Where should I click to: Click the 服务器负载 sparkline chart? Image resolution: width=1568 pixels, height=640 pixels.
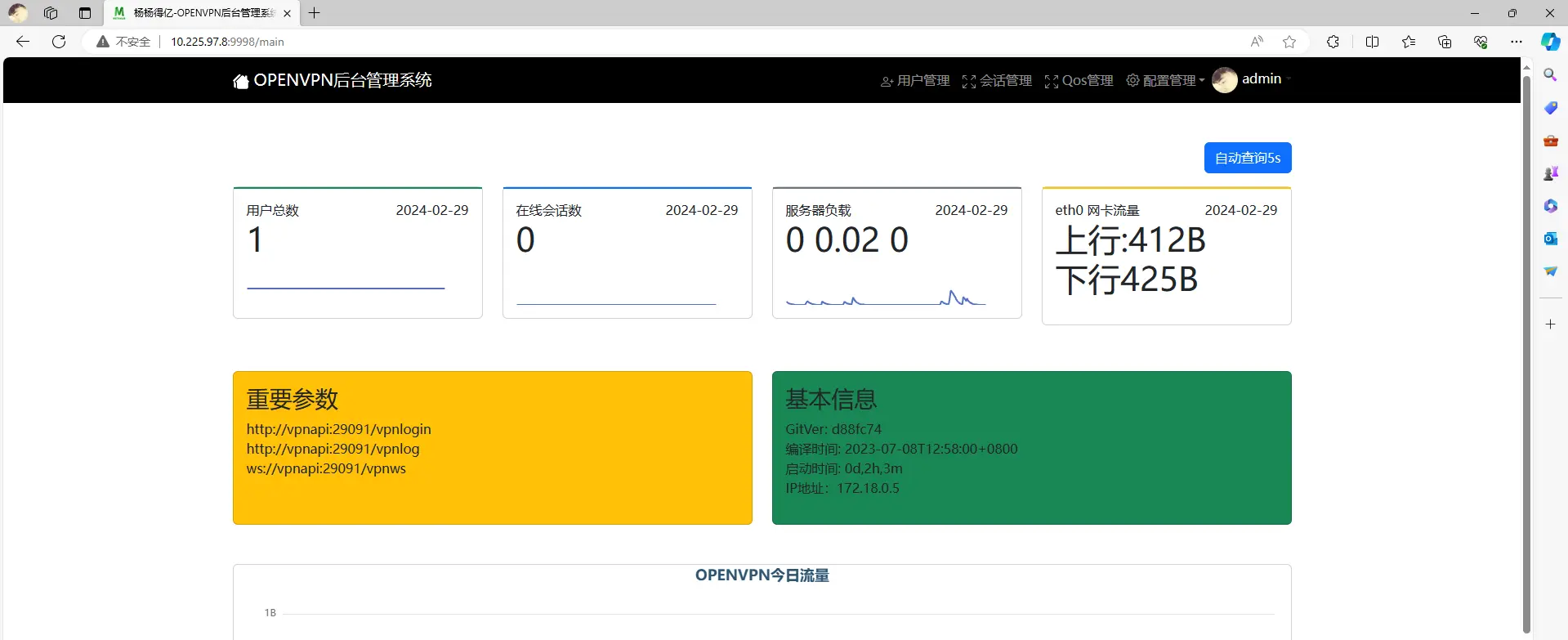tap(886, 298)
